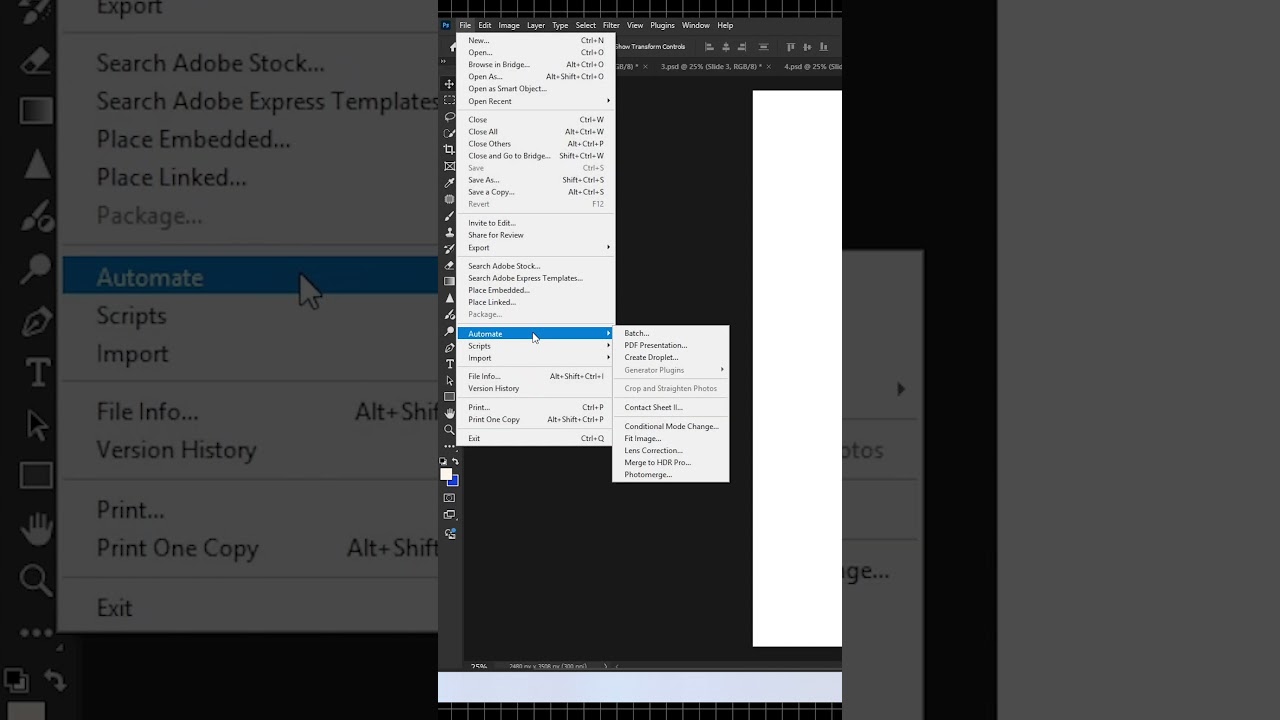Choose Merge to HDR Pro...
Screen dimensions: 1280x720
(671, 462)
